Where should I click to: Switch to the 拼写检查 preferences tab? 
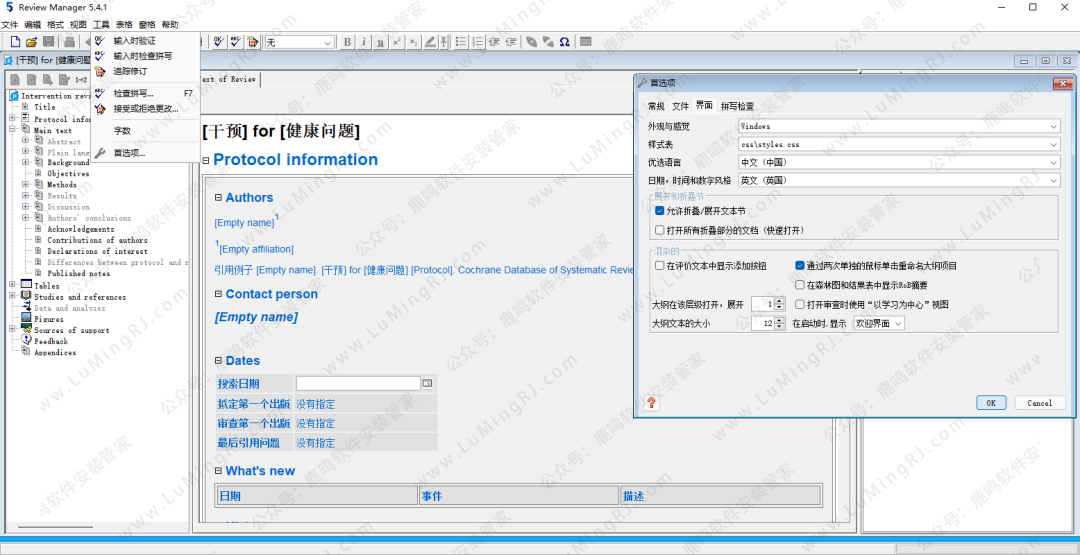(x=738, y=106)
